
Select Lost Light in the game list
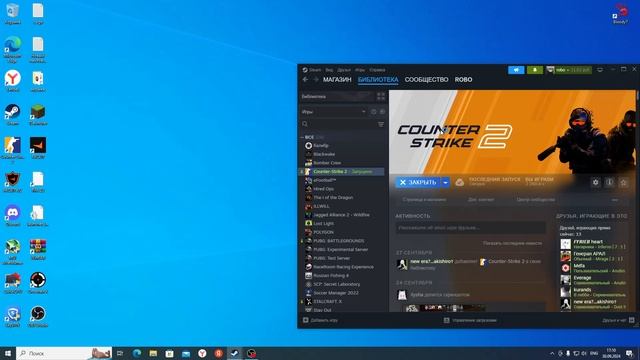323,223
